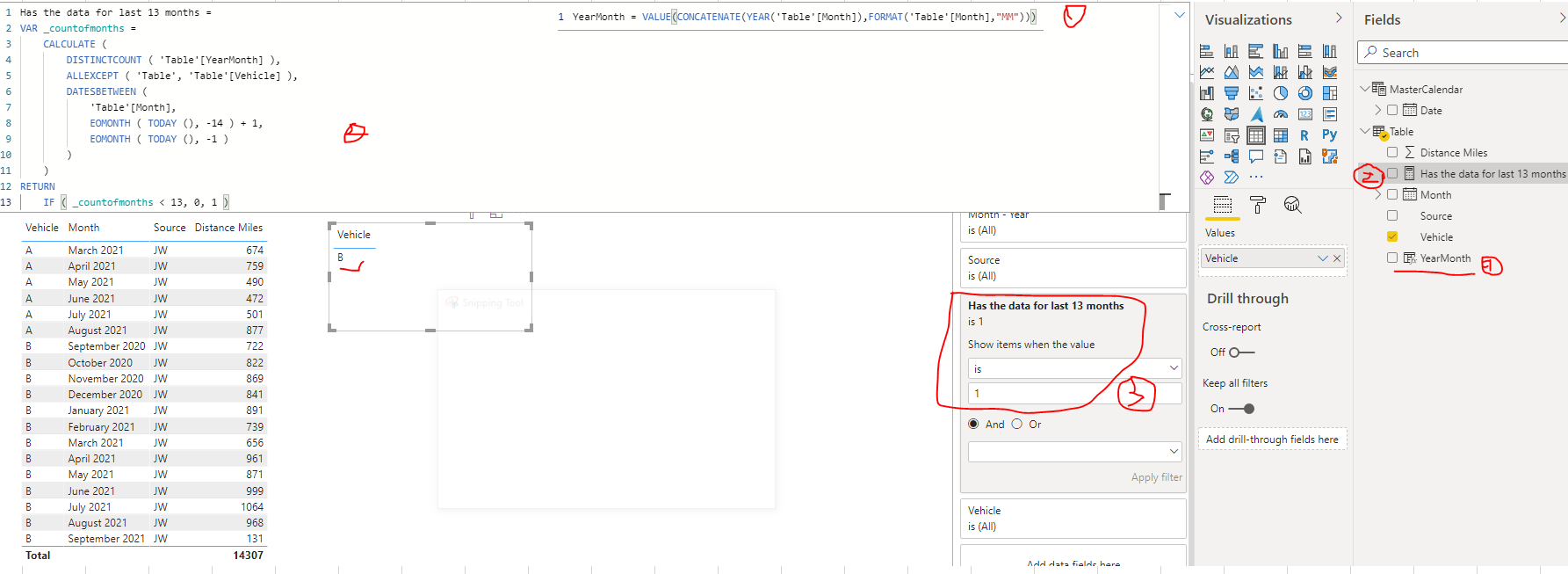This screenshot has width=1568, height=574.
Task: Select the Or radio option
Action: click(x=1017, y=424)
